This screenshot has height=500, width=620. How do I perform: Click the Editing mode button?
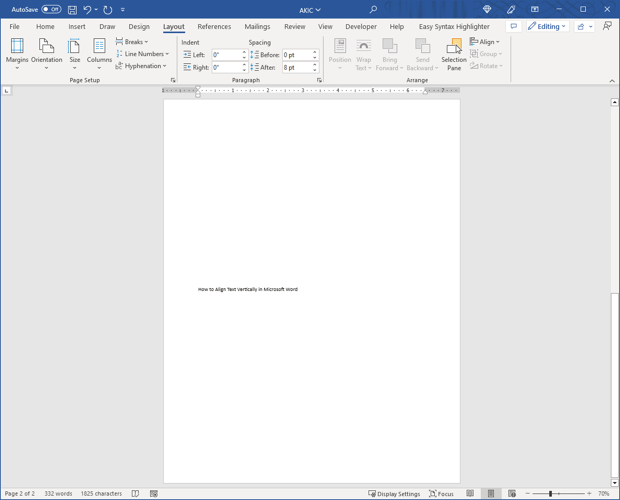(546, 27)
